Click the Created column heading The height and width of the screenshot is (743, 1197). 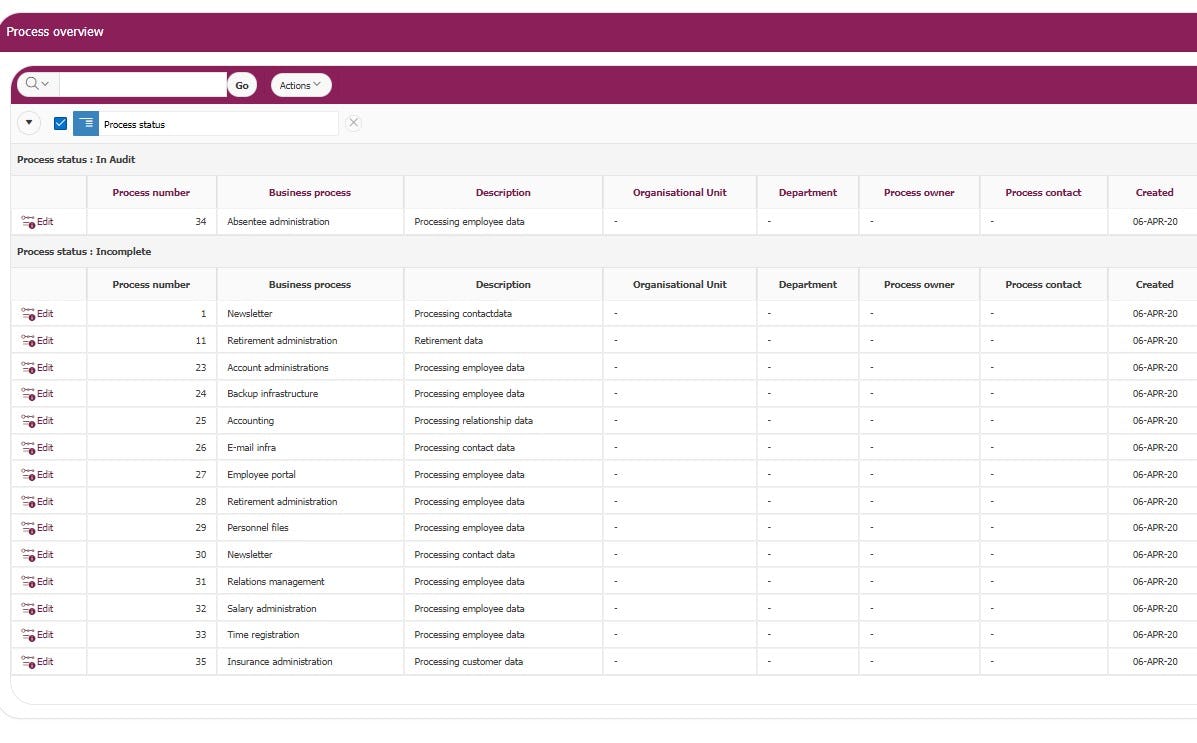point(1154,192)
